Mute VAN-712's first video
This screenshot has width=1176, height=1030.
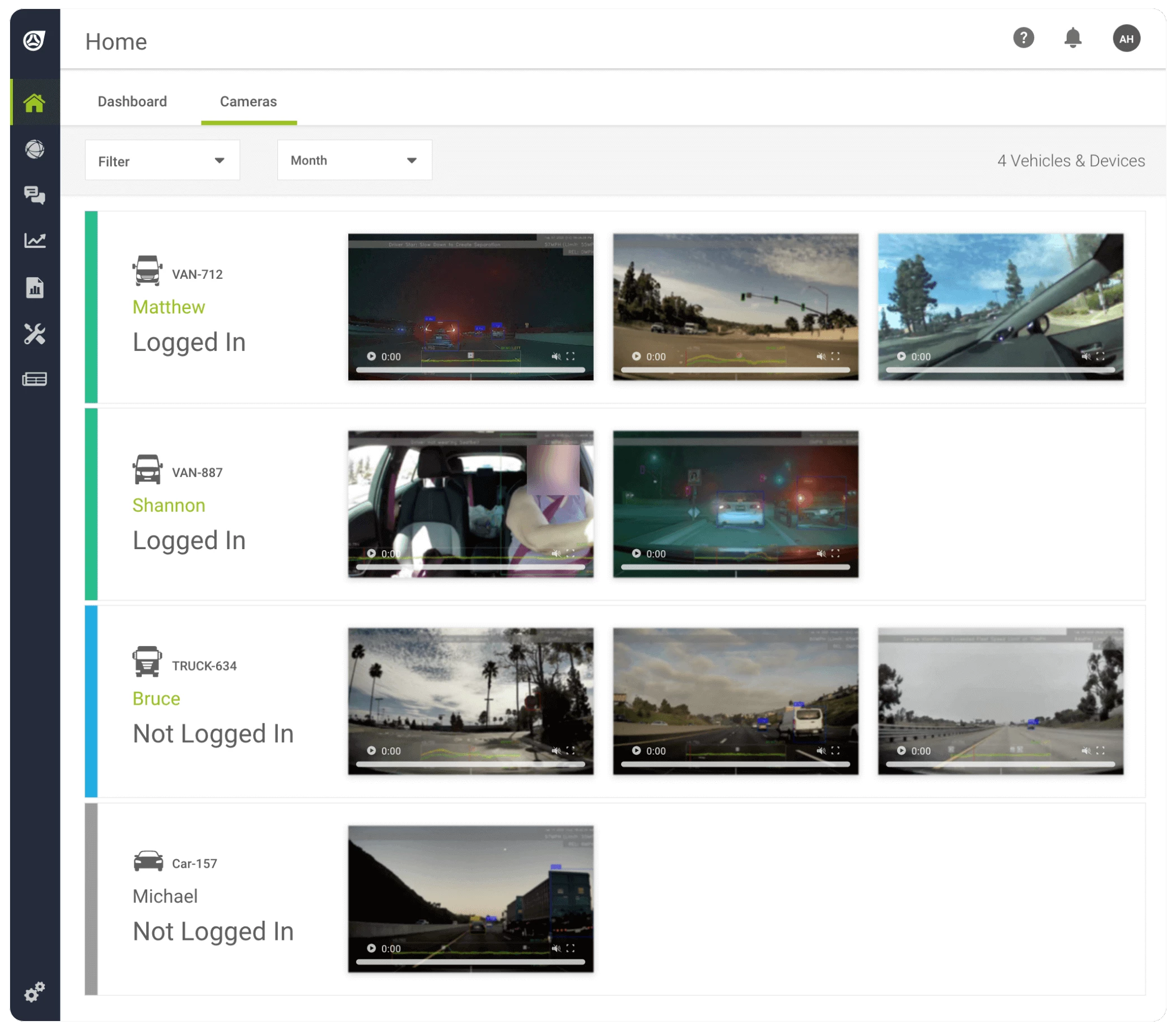coord(556,357)
